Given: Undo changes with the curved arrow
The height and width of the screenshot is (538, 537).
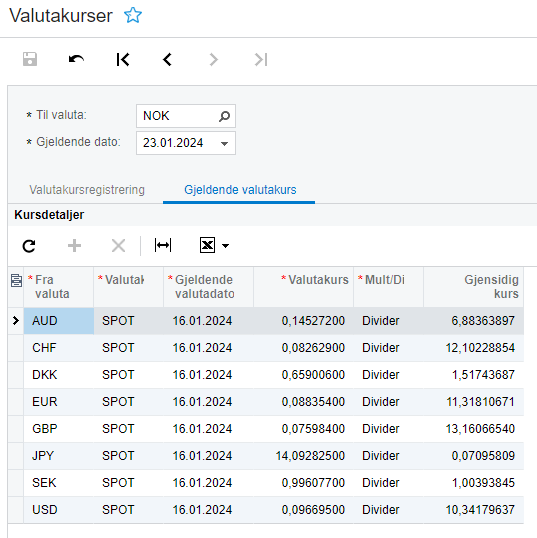Looking at the screenshot, I should 76,59.
